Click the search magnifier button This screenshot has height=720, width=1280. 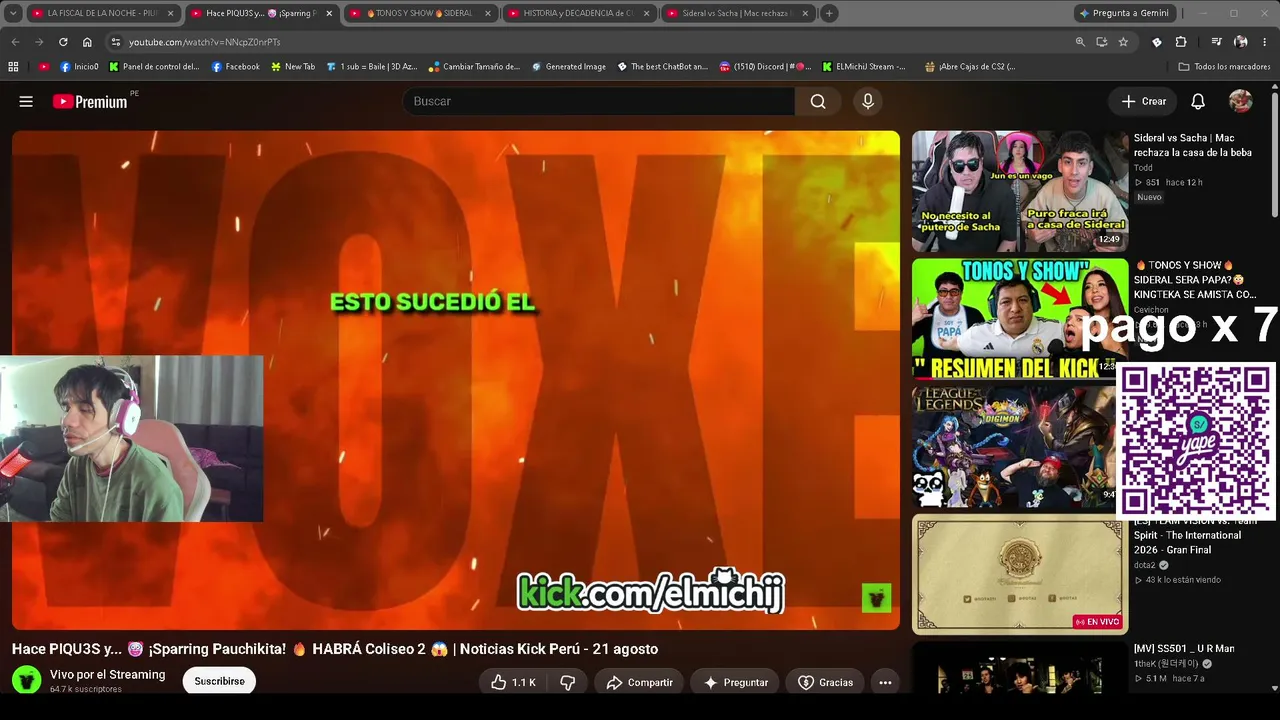tap(818, 101)
